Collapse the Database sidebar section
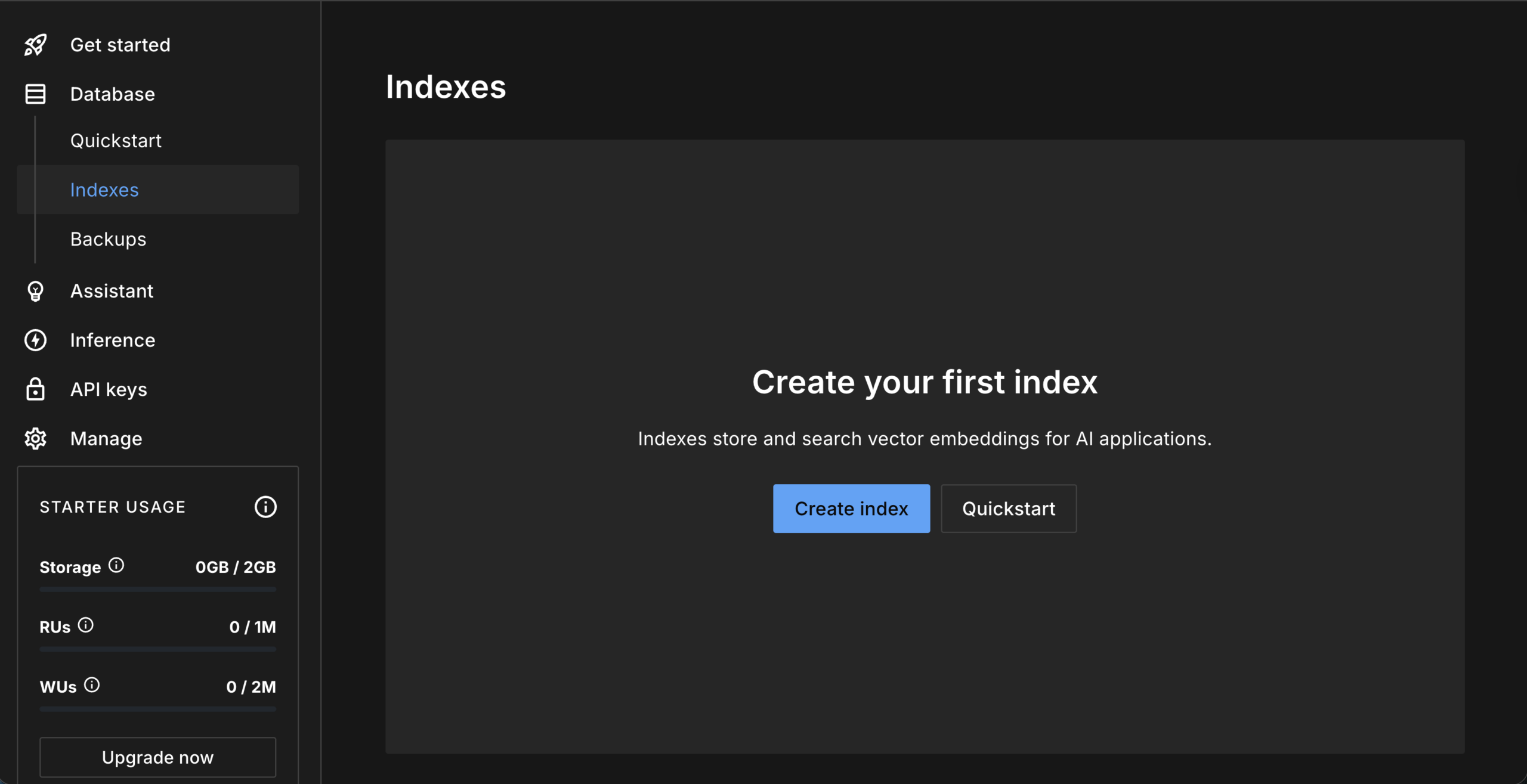 [x=112, y=94]
